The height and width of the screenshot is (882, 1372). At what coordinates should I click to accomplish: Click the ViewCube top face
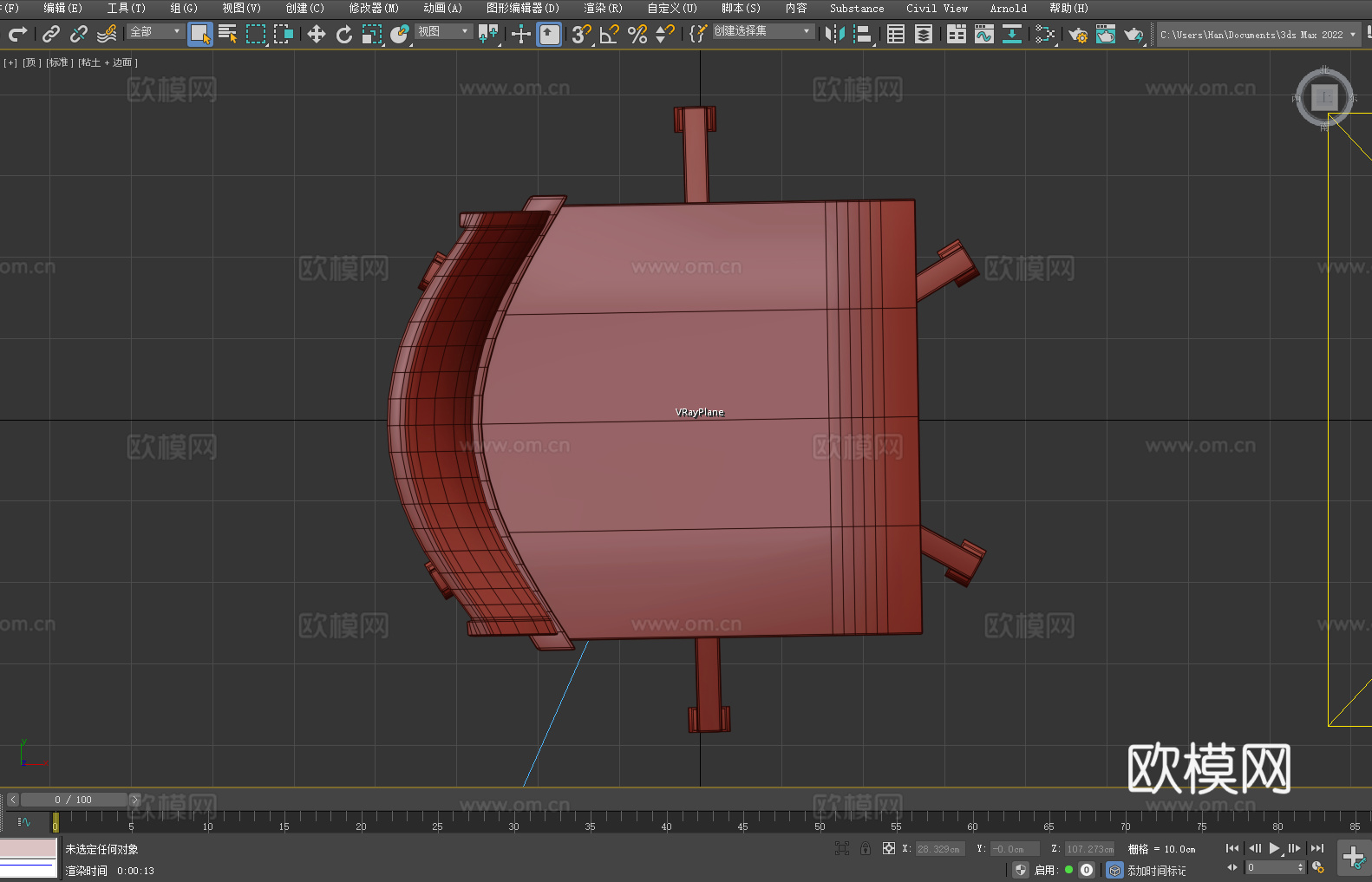[x=1324, y=97]
